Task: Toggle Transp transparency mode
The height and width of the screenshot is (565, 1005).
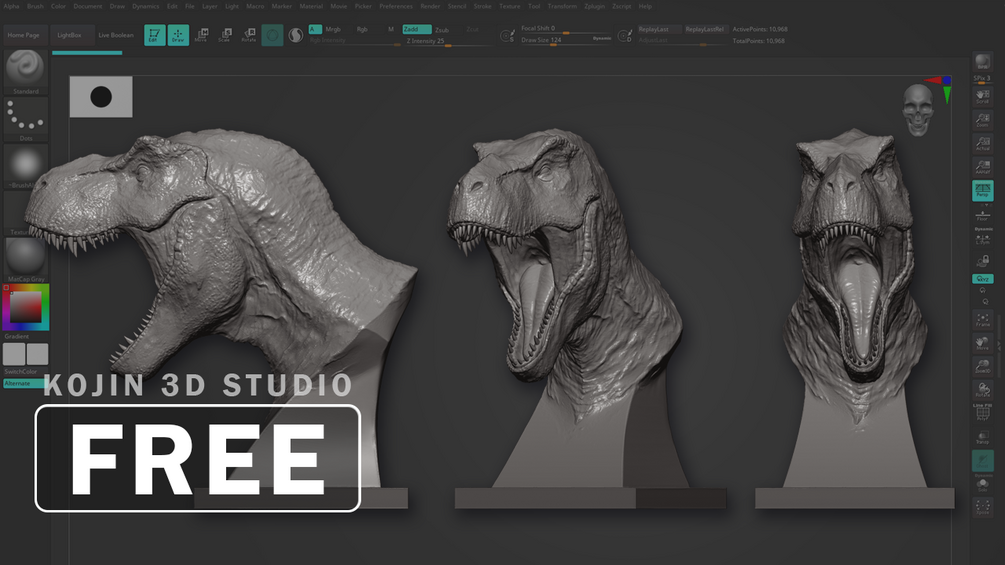Action: 982,438
